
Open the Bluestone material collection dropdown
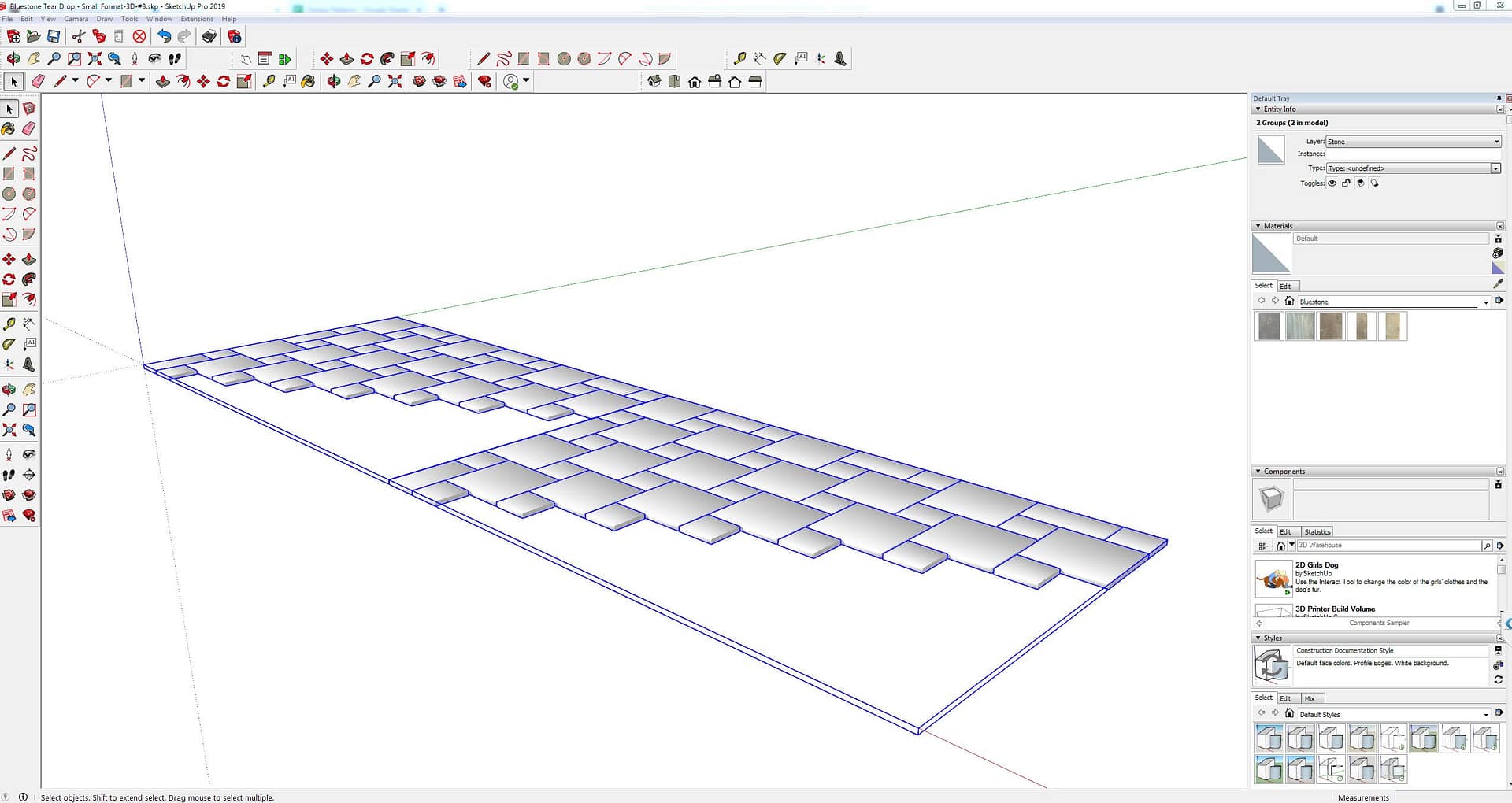(x=1485, y=302)
